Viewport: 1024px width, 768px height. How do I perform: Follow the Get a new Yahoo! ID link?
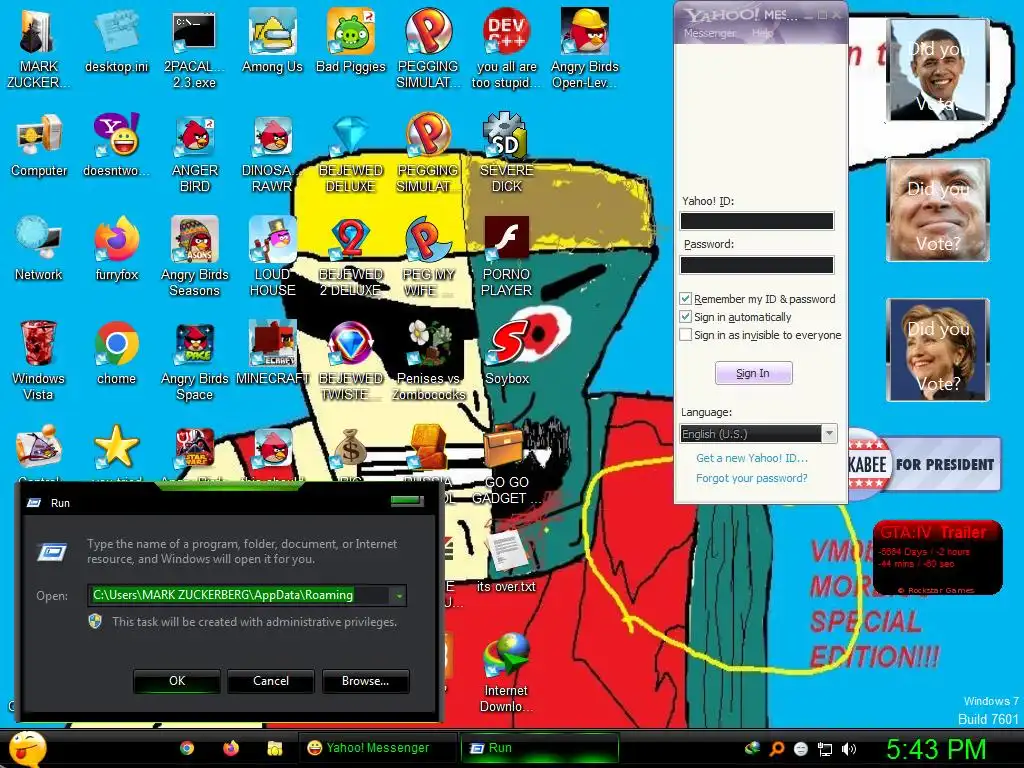click(x=752, y=458)
